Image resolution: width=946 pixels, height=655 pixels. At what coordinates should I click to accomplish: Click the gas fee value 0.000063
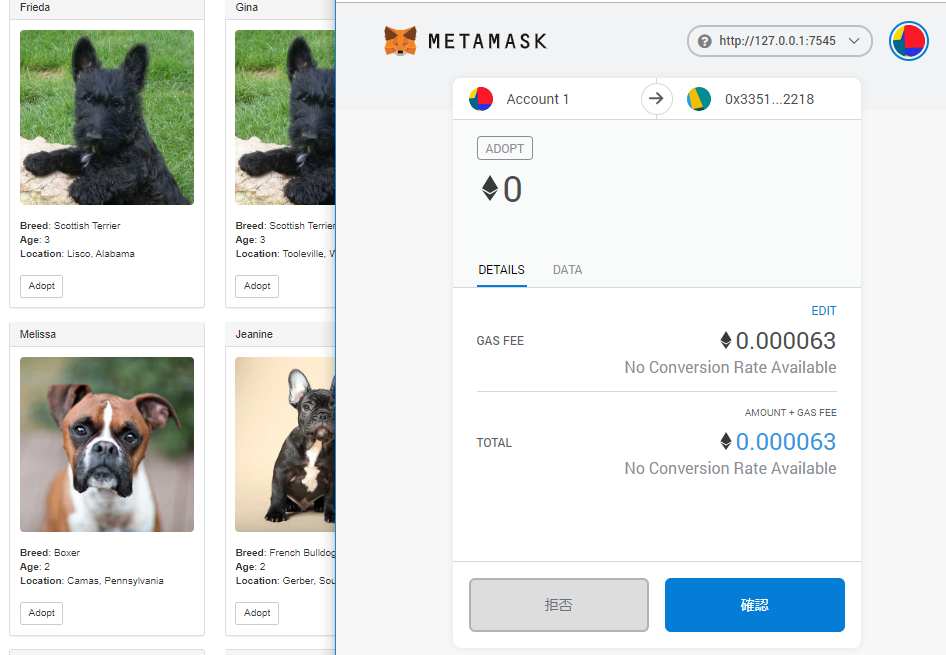[786, 341]
